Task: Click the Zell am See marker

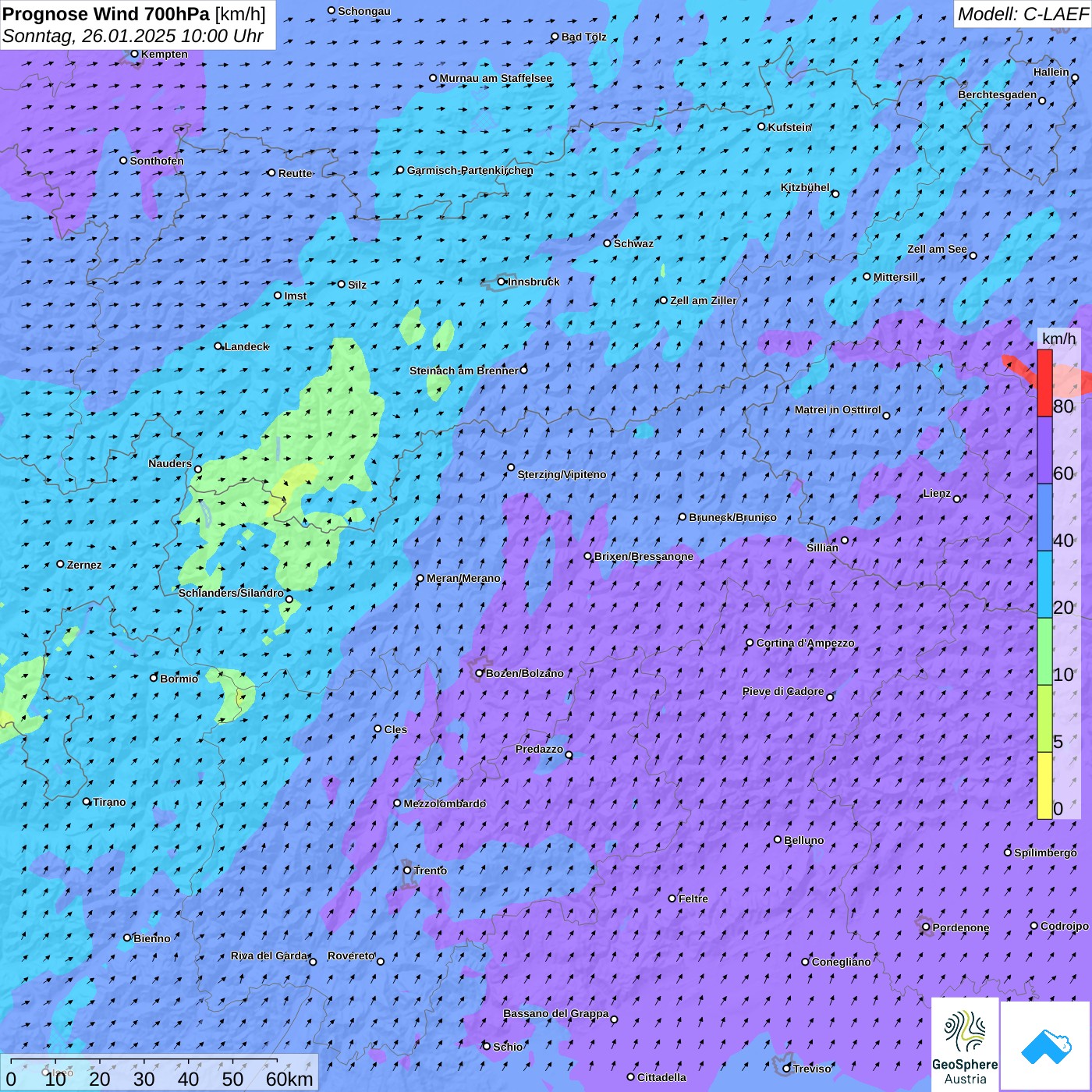Action: pos(973,255)
